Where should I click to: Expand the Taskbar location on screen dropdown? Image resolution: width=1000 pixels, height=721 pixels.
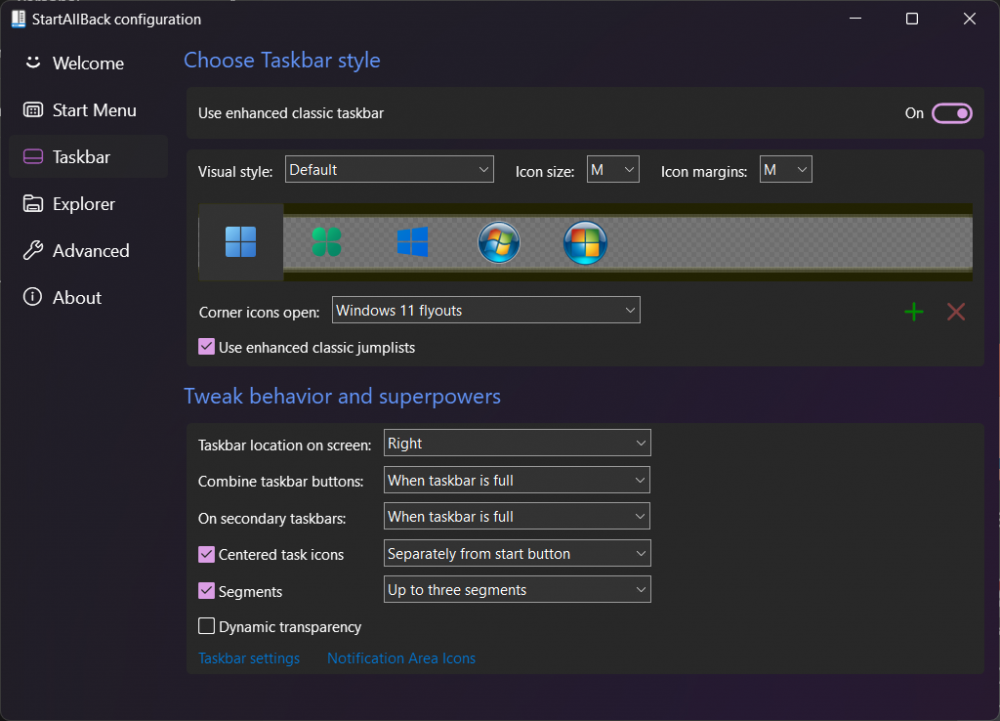tap(517, 443)
